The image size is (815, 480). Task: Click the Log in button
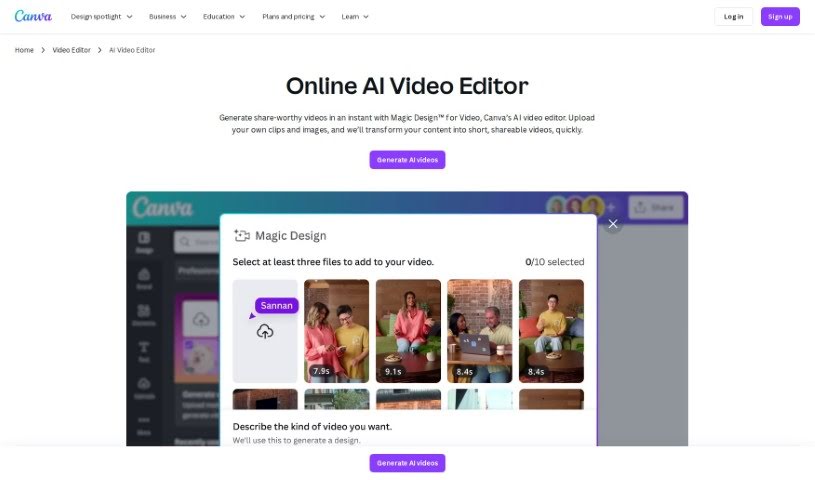(x=733, y=17)
